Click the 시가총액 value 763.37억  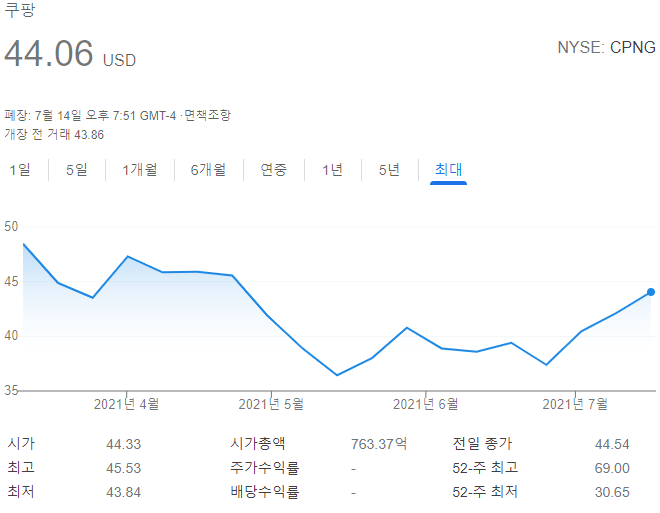pyautogui.click(x=379, y=444)
